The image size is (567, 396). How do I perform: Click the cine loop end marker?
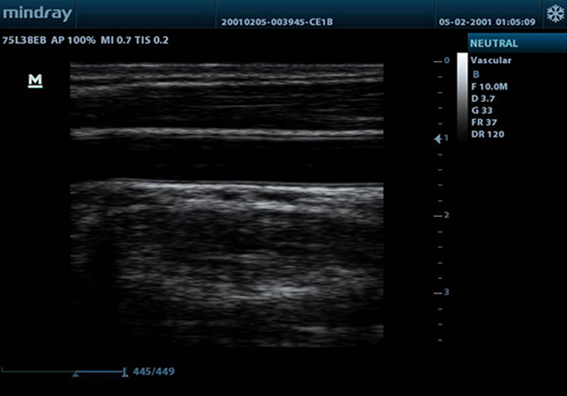(125, 372)
